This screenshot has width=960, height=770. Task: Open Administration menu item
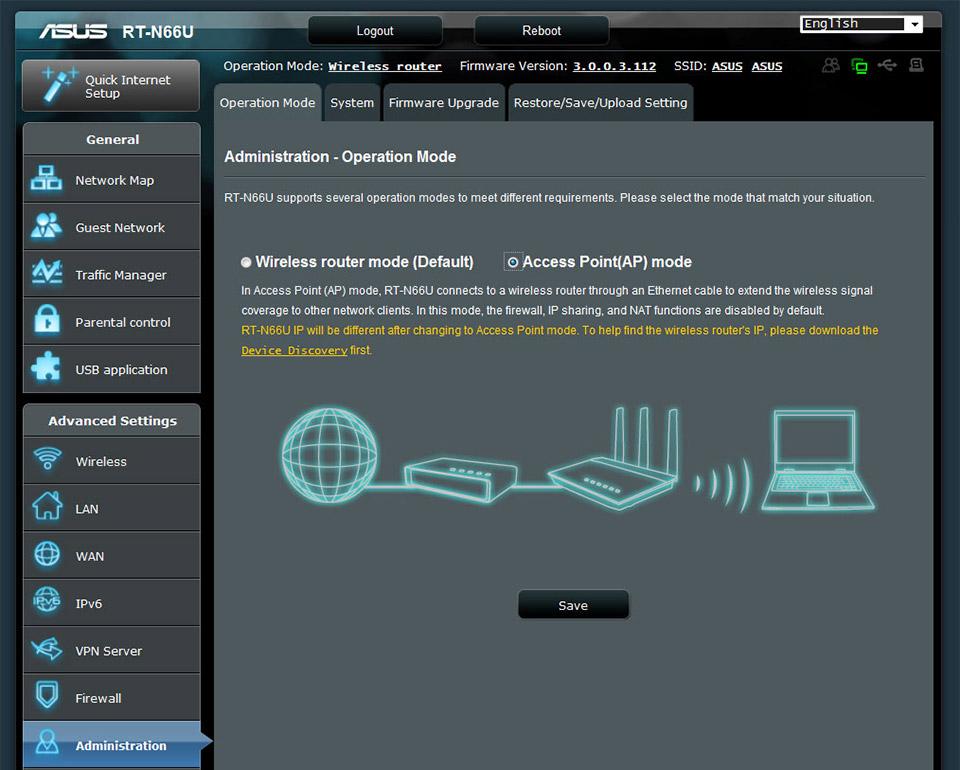pyautogui.click(x=112, y=745)
